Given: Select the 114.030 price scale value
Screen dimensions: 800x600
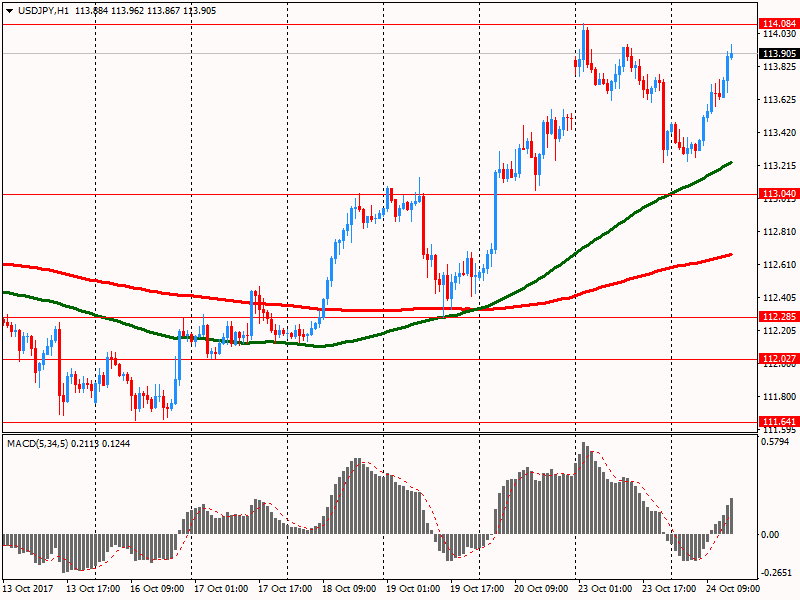Looking at the screenshot, I should pos(779,34).
